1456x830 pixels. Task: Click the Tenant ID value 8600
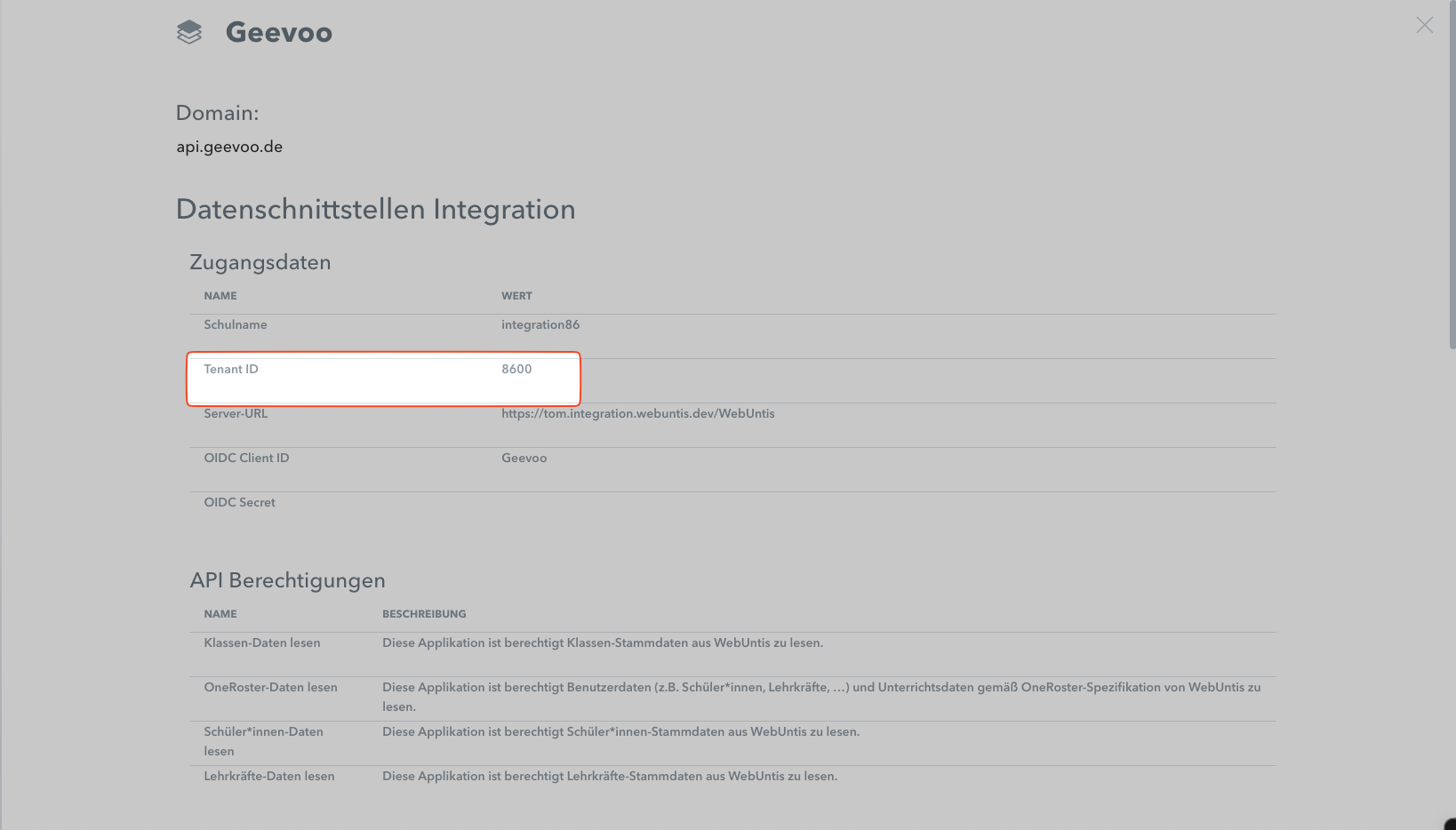point(516,369)
